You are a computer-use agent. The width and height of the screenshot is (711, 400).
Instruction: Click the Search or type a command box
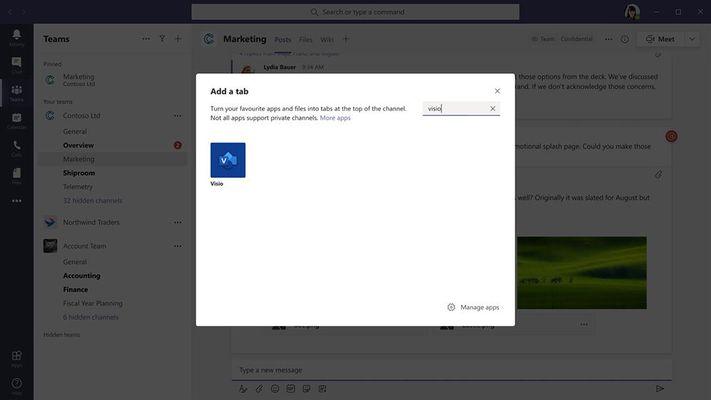pos(356,12)
